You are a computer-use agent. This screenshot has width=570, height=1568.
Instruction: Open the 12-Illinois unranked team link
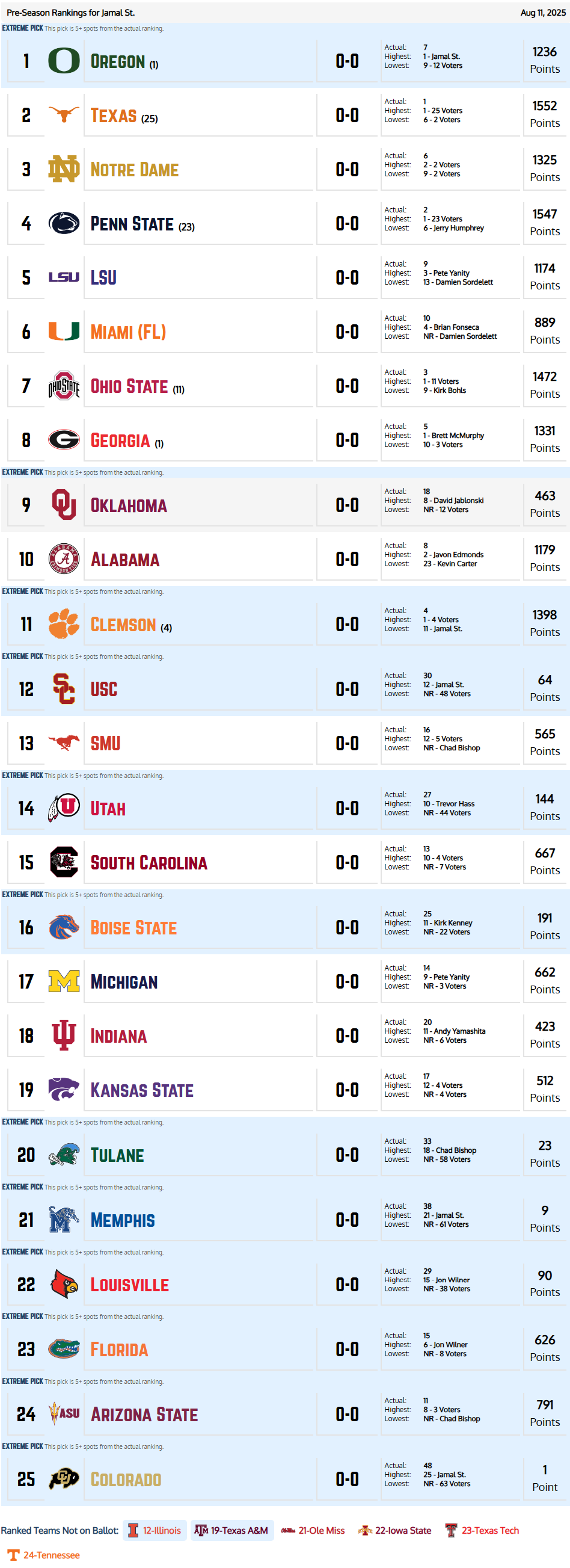coord(155,1530)
